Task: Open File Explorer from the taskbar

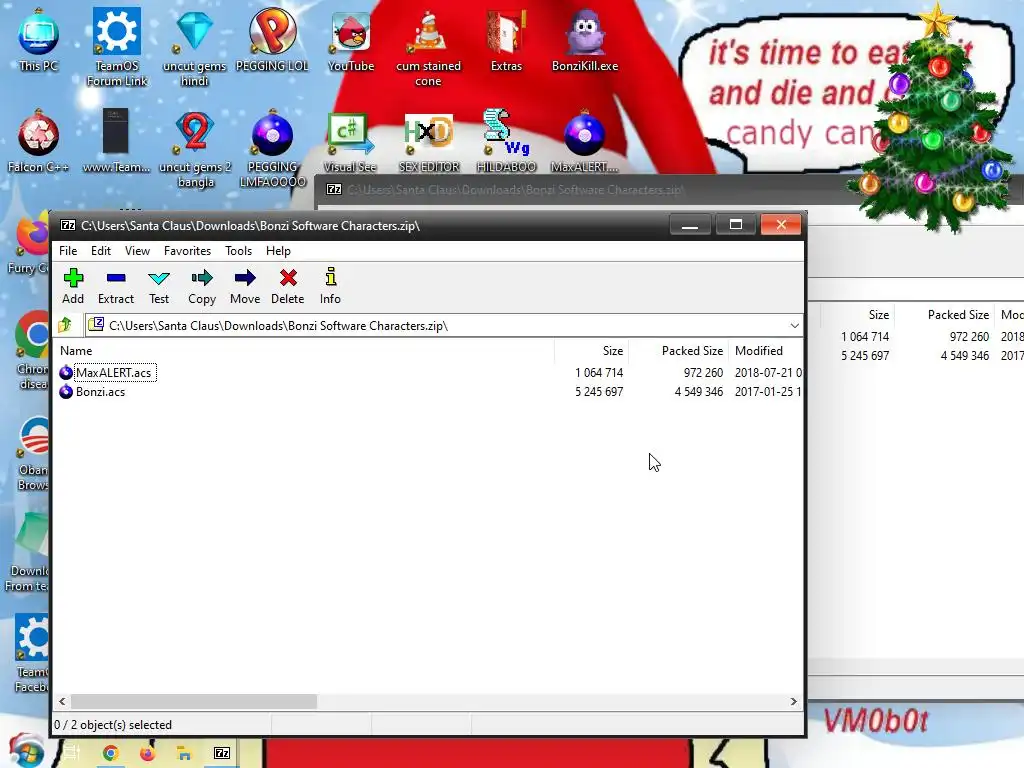Action: click(185, 753)
